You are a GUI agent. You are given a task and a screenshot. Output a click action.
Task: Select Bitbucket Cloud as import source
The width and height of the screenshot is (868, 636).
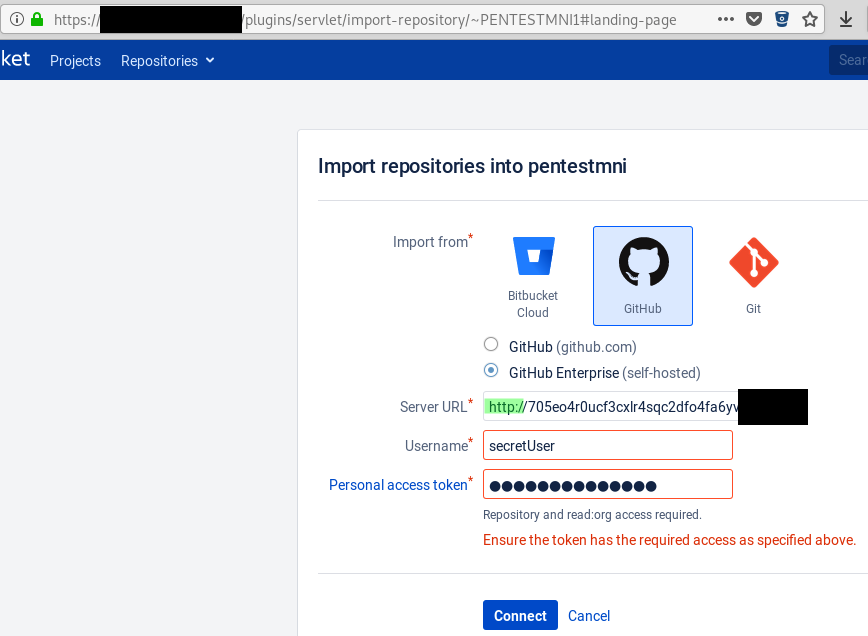point(533,276)
